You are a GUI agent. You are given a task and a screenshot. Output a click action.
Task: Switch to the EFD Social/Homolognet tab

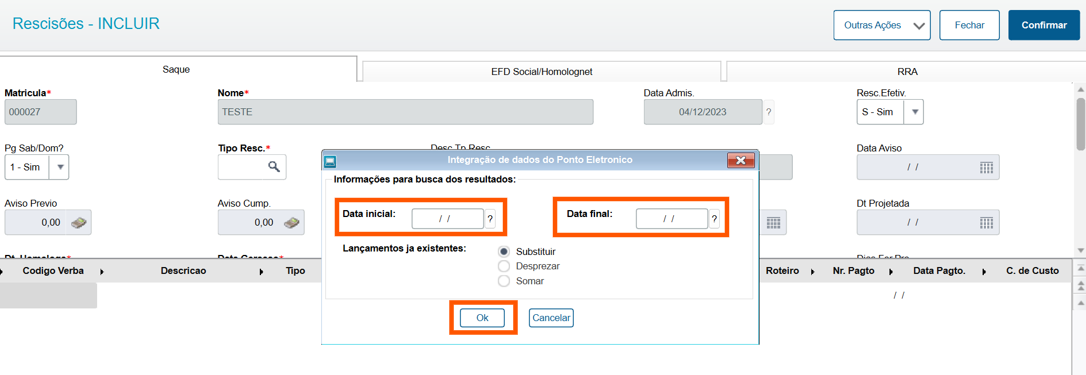[541, 71]
